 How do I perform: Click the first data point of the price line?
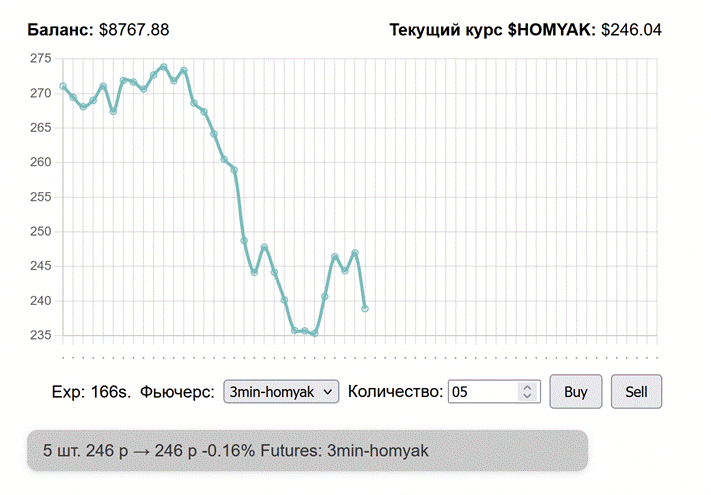tap(63, 86)
